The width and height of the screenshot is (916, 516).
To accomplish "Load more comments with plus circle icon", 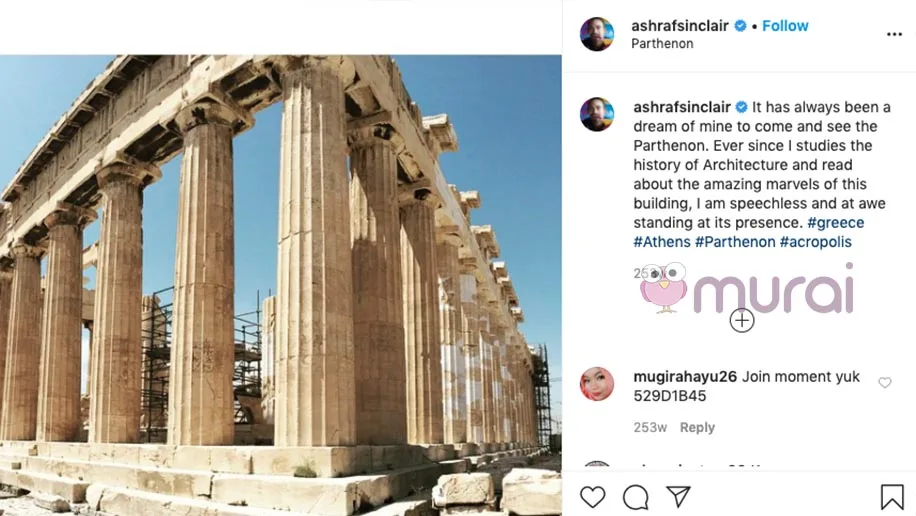I will 742,321.
